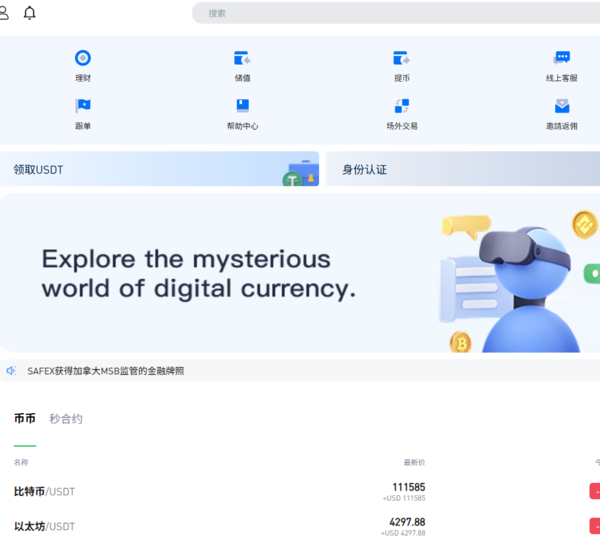This screenshot has height=544, width=600.
Task: Open the 帮助中心 help center icon
Action: point(242,106)
